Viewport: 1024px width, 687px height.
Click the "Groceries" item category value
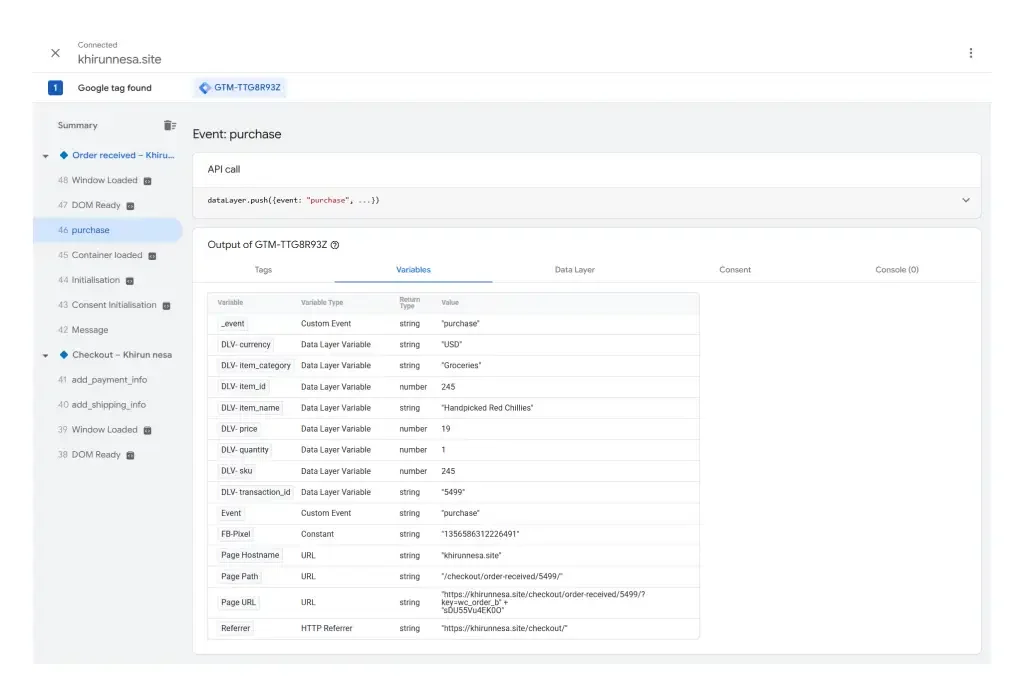pos(461,366)
